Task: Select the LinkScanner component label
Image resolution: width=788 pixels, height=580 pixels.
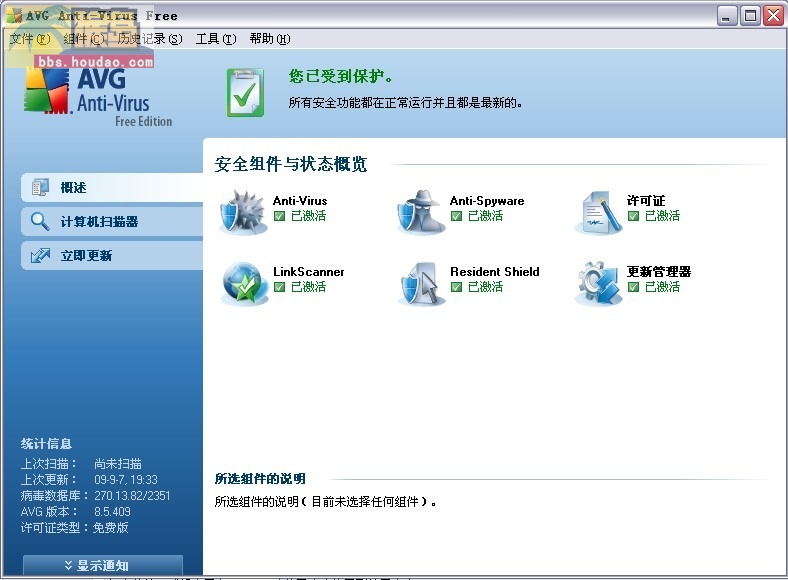Action: pos(309,272)
